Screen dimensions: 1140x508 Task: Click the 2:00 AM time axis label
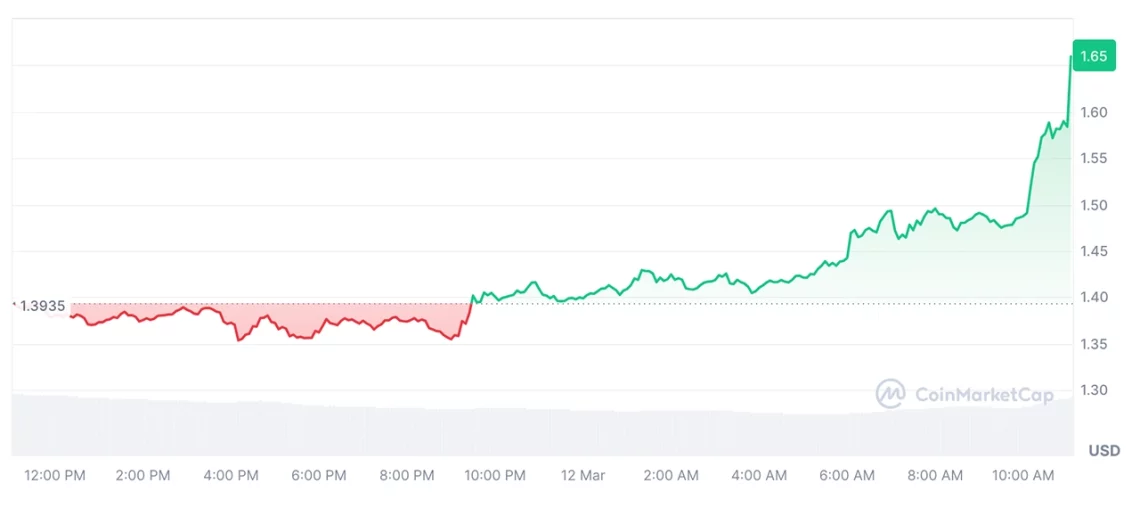pyautogui.click(x=671, y=476)
